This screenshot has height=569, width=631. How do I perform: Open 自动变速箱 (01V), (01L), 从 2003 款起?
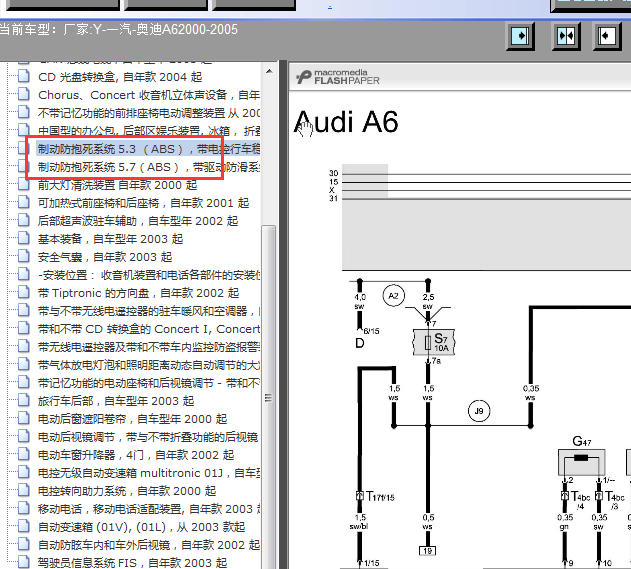141,527
